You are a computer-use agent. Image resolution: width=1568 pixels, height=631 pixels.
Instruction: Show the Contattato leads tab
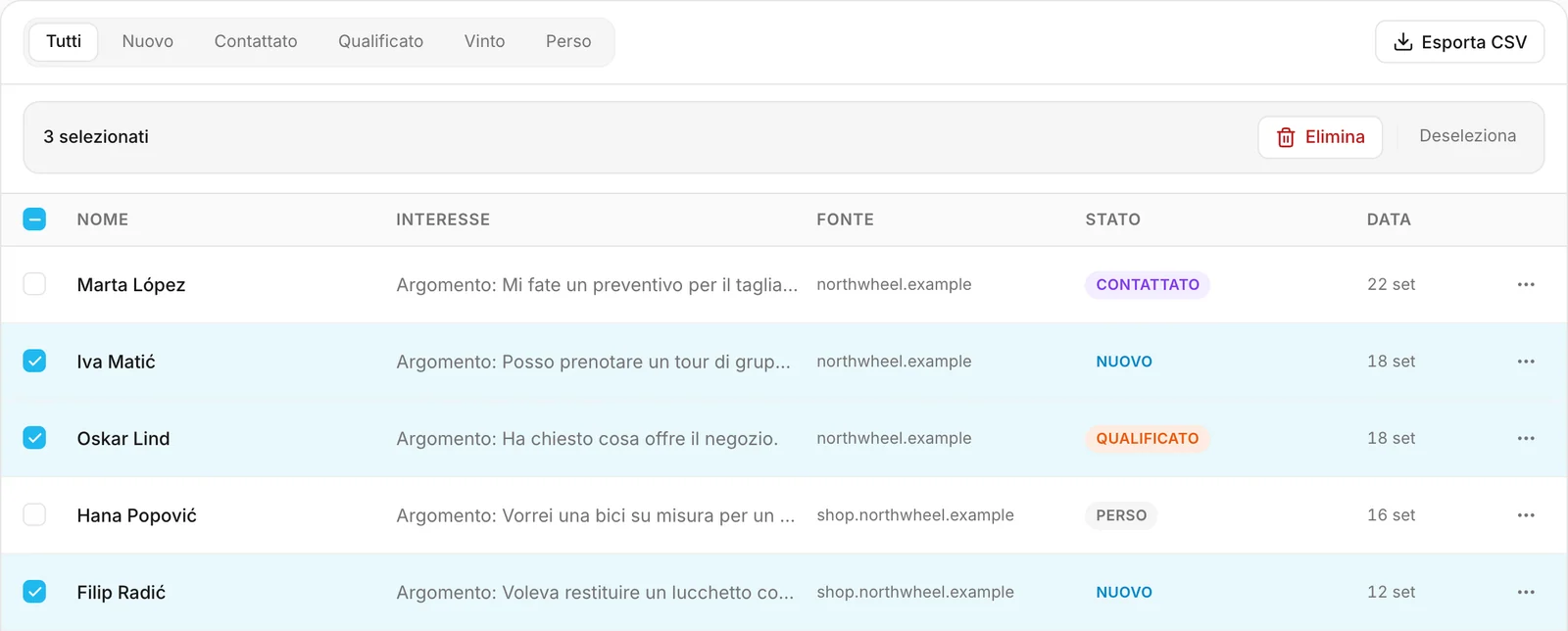click(256, 41)
